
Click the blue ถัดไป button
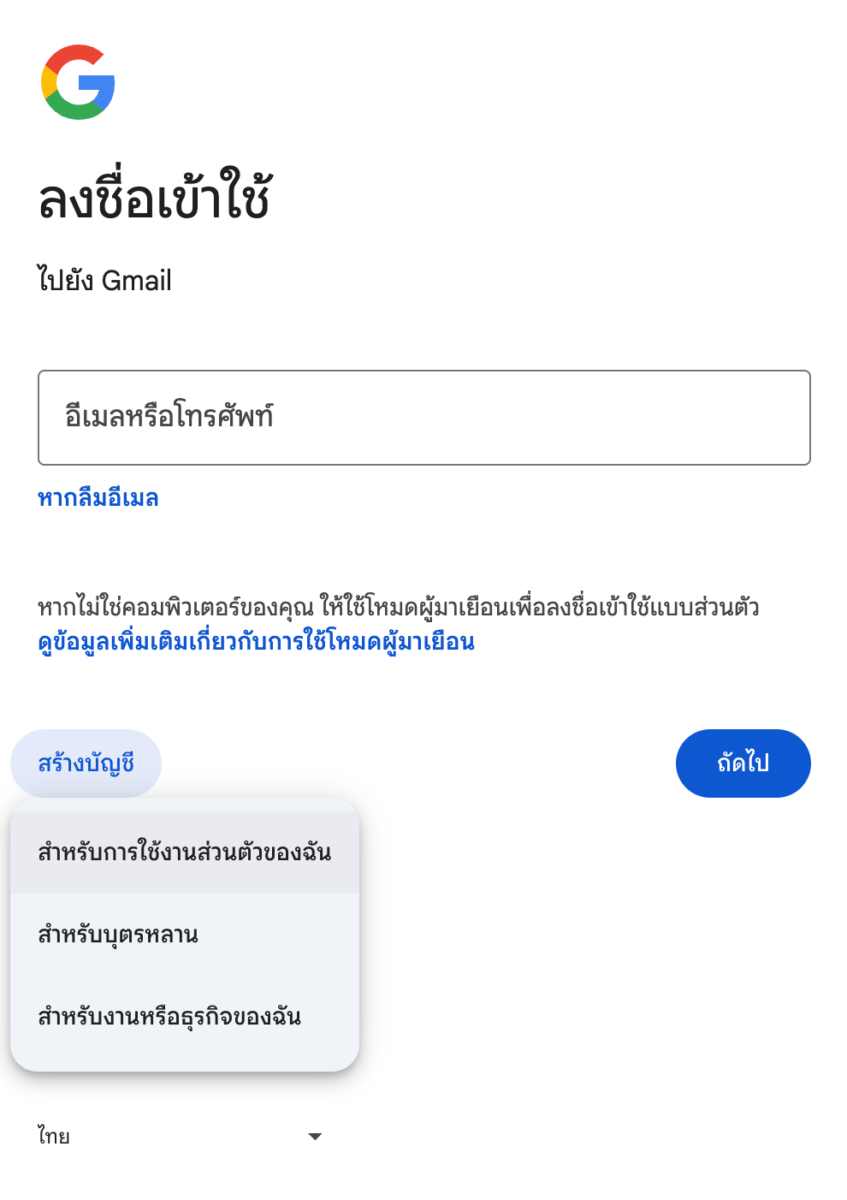point(743,763)
